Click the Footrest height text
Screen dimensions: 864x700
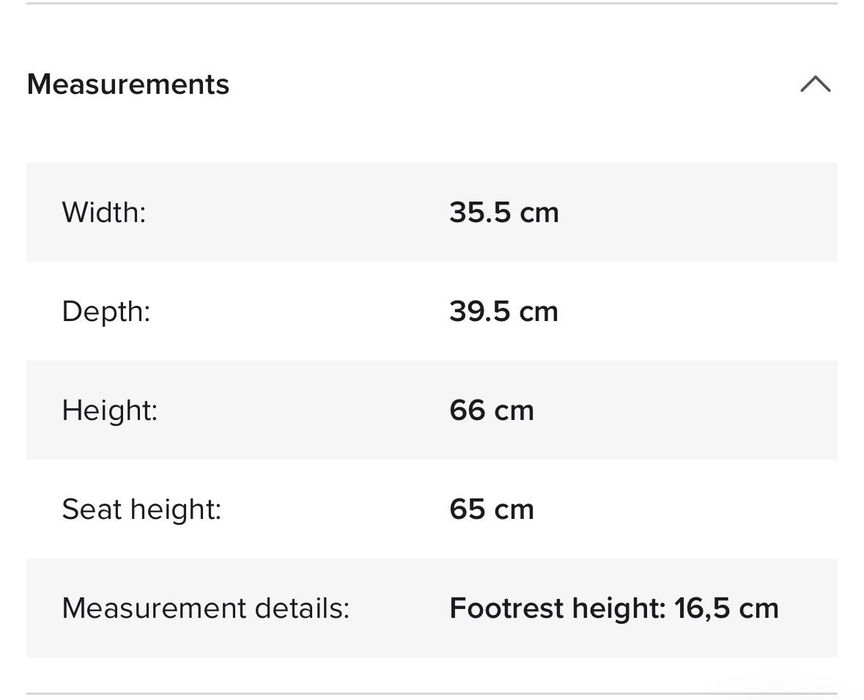(x=557, y=608)
